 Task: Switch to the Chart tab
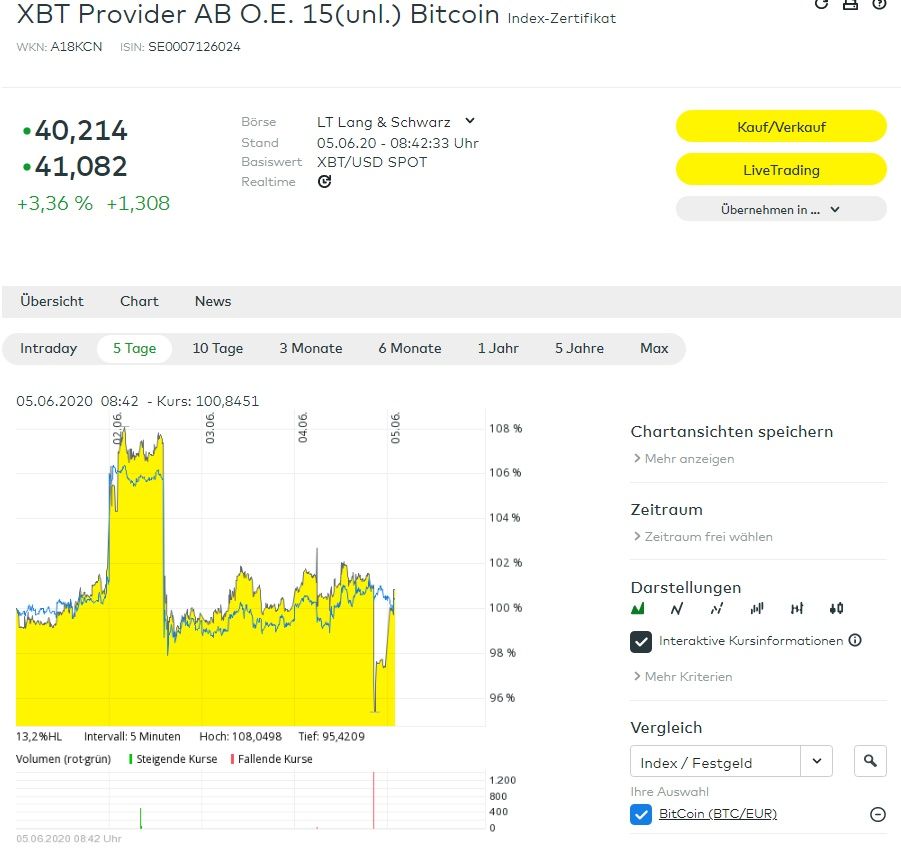click(139, 301)
